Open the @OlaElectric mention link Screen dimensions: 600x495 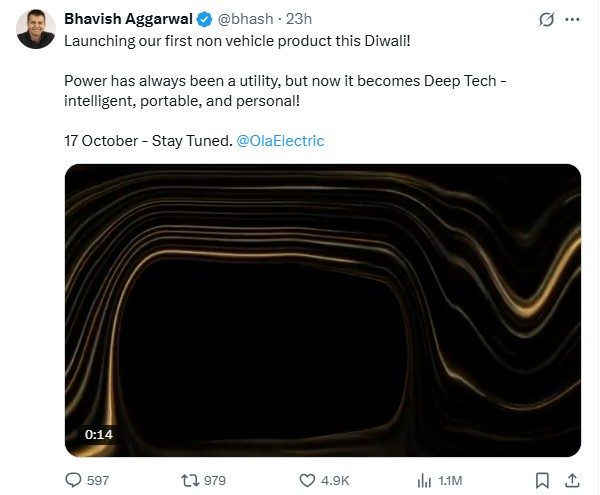click(280, 141)
